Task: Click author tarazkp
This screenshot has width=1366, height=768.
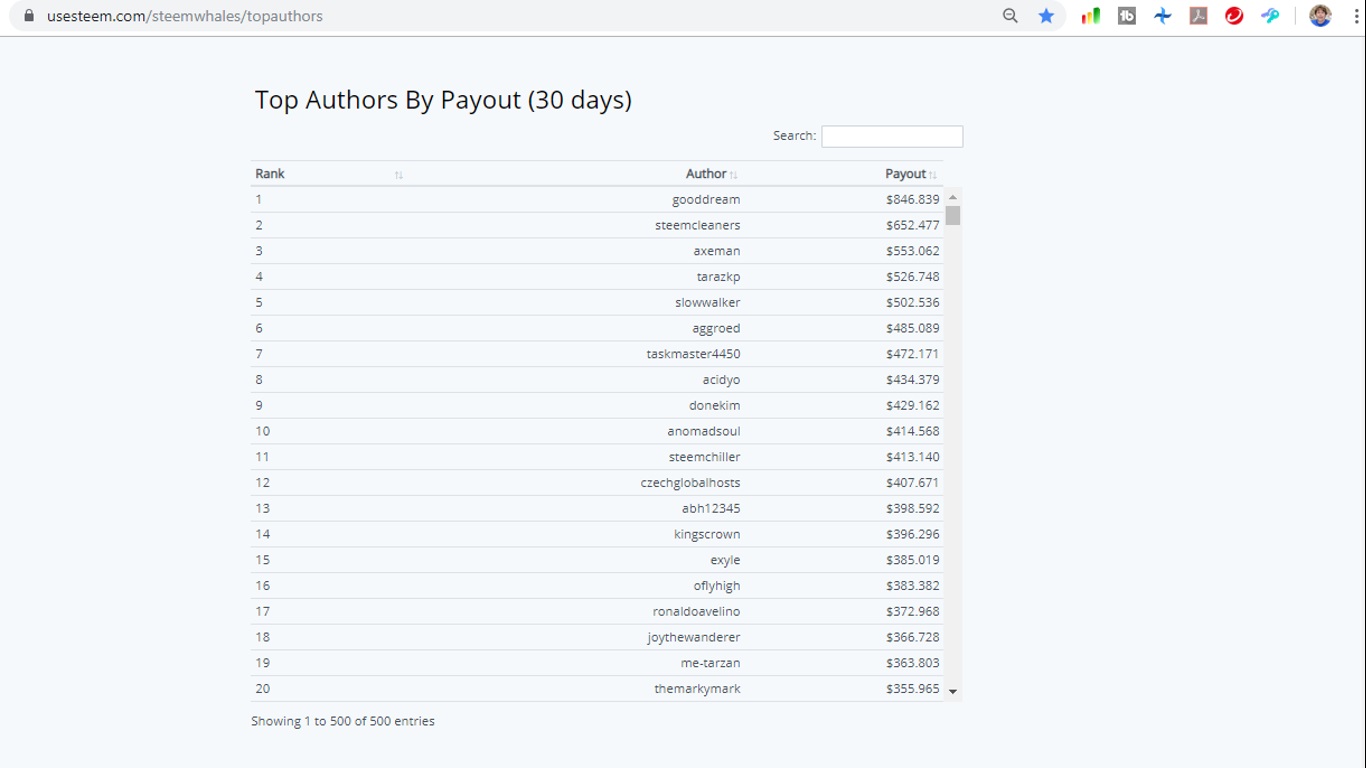Action: [x=719, y=277]
